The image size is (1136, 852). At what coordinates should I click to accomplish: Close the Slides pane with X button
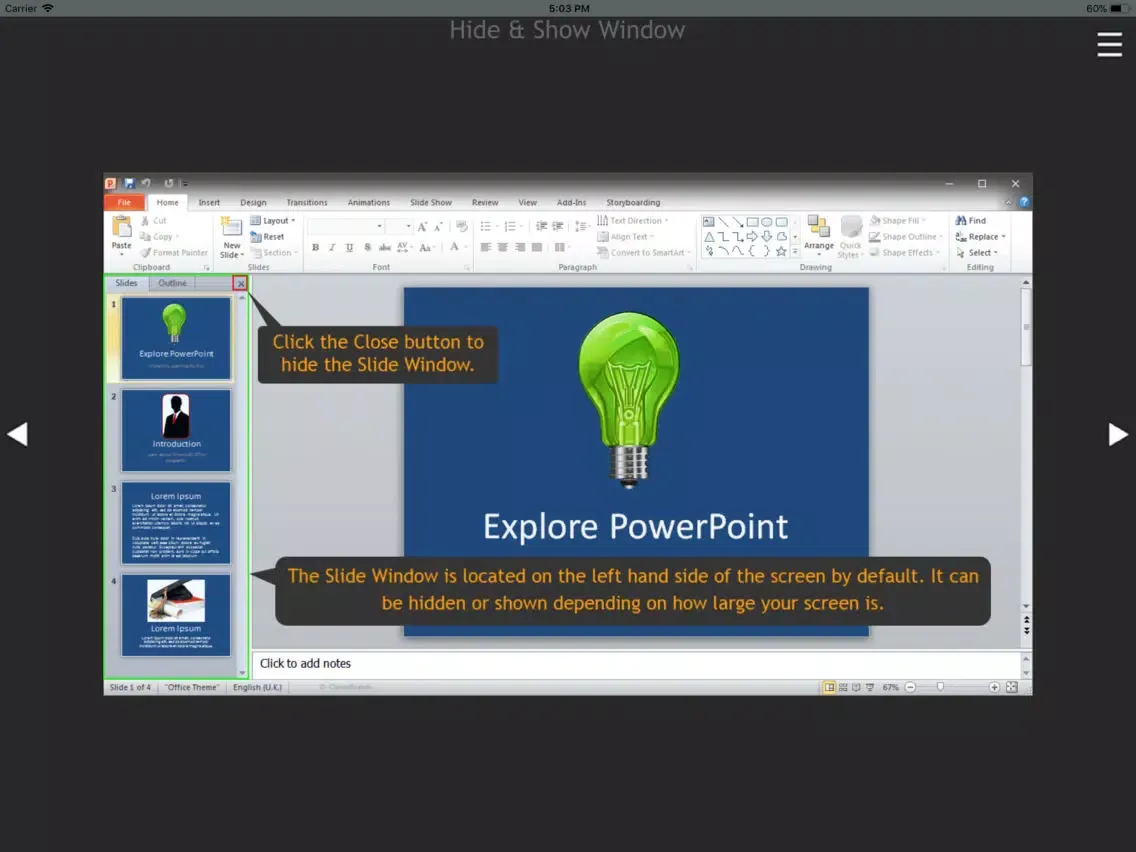(241, 283)
